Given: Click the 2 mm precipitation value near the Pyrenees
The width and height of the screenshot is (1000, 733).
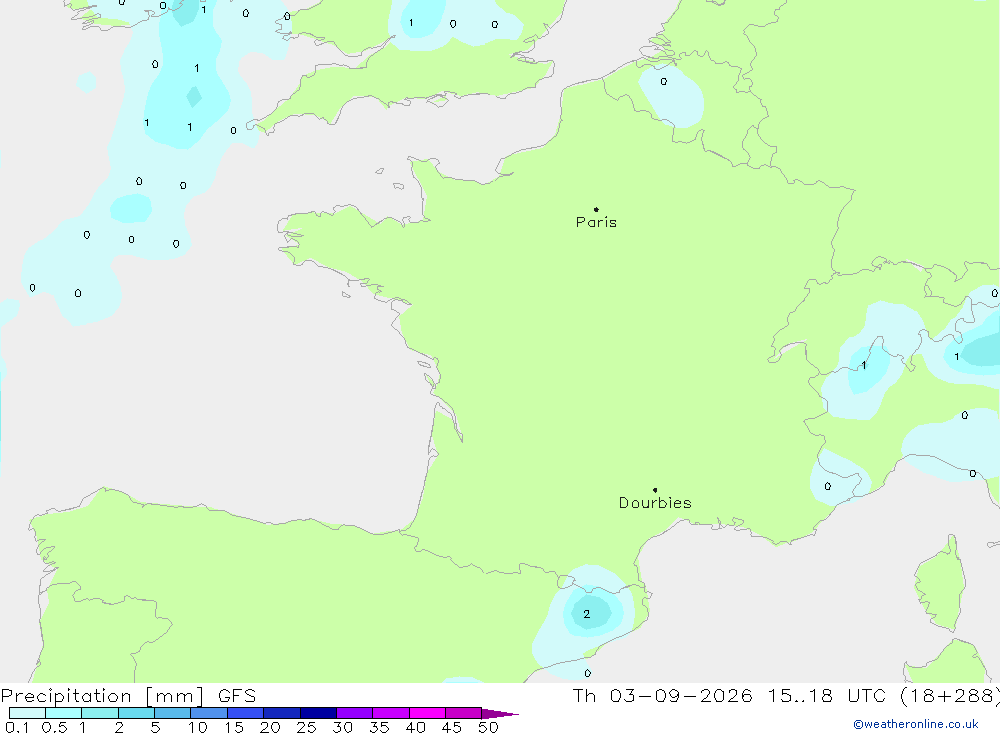Looking at the screenshot, I should [x=587, y=614].
